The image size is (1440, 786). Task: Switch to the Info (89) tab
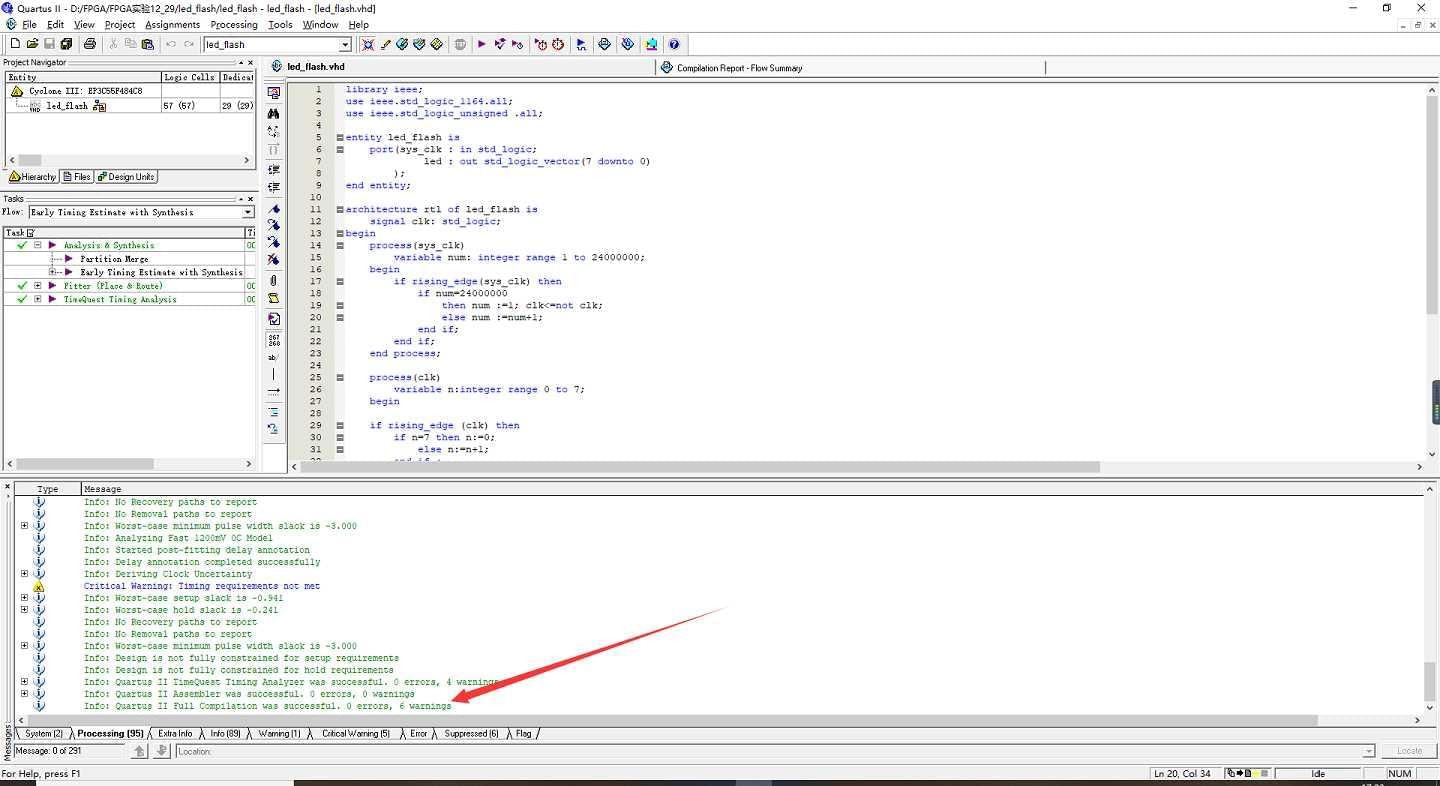pyautogui.click(x=224, y=734)
